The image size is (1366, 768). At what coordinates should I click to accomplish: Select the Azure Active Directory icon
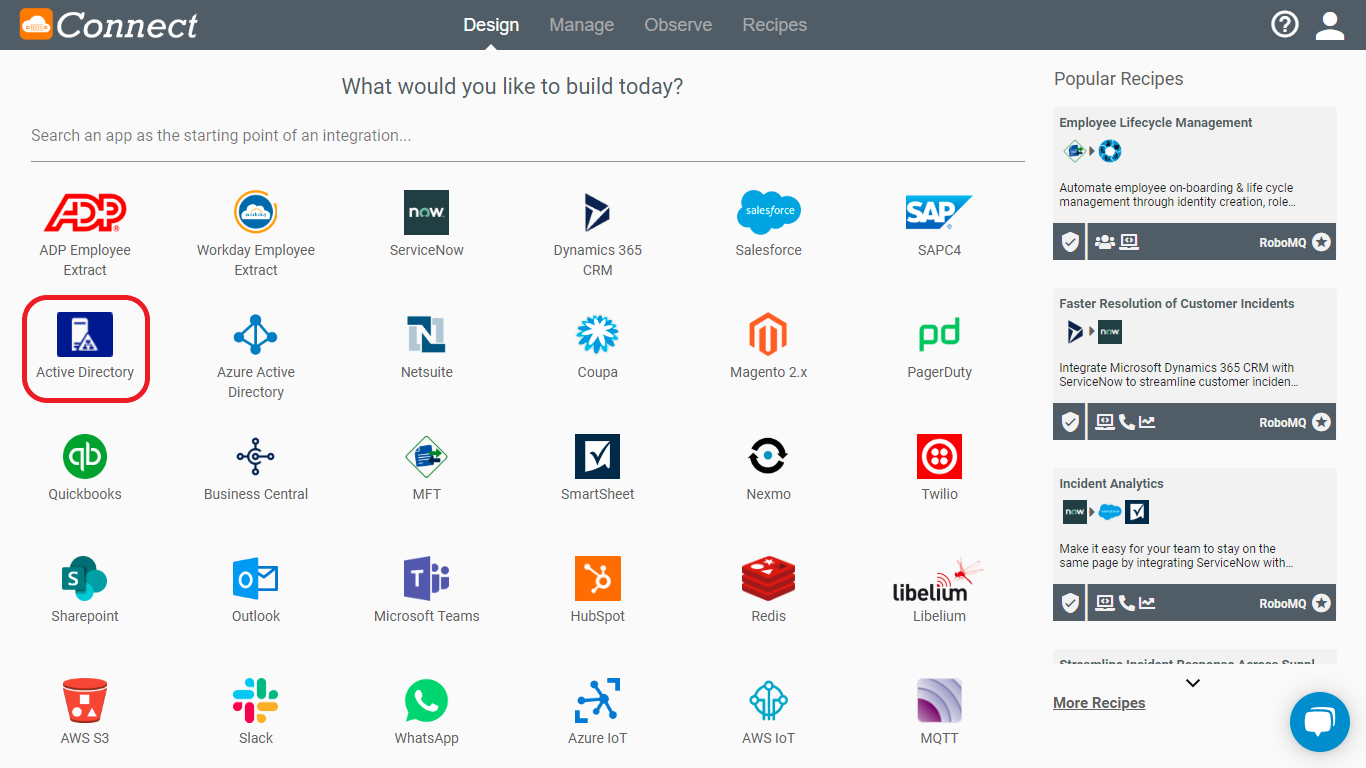[x=256, y=334]
